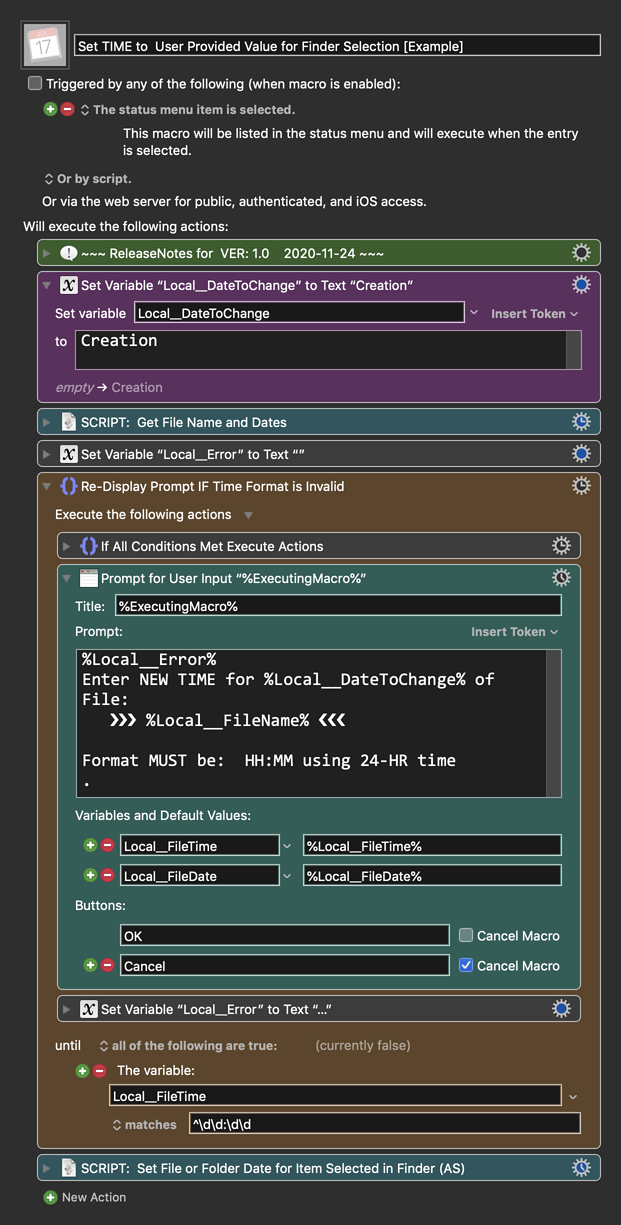Open dropdown next to Local__FileDate variable
The height and width of the screenshot is (1225, 621).
point(288,876)
